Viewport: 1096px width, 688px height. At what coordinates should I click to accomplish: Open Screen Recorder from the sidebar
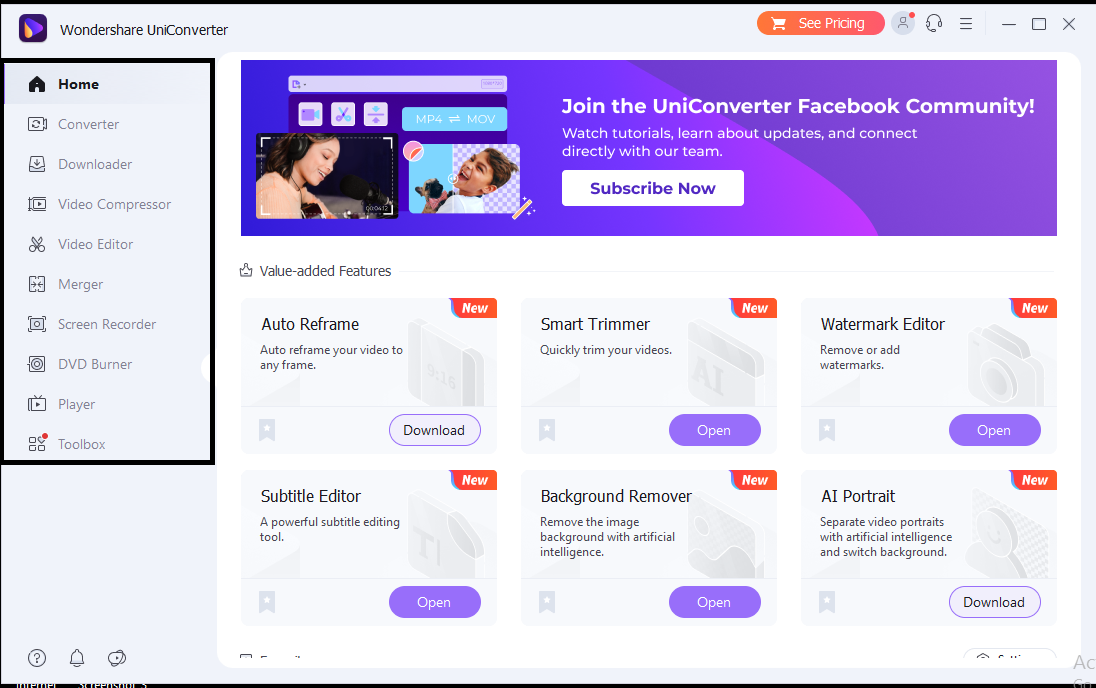pos(108,324)
